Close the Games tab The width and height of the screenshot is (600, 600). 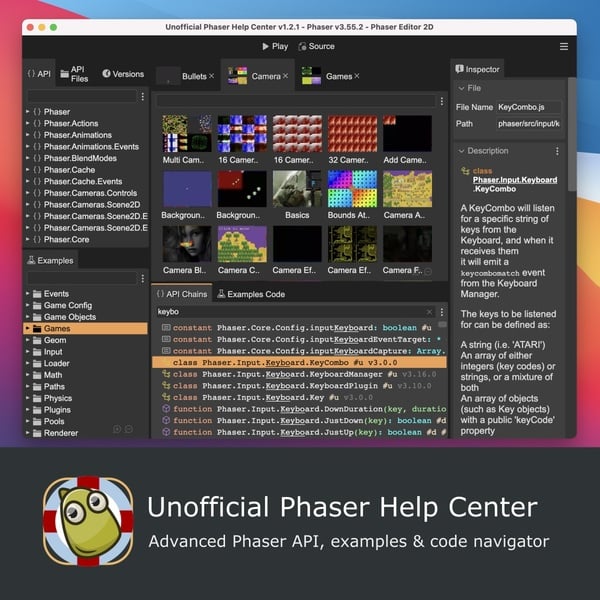pos(357,76)
